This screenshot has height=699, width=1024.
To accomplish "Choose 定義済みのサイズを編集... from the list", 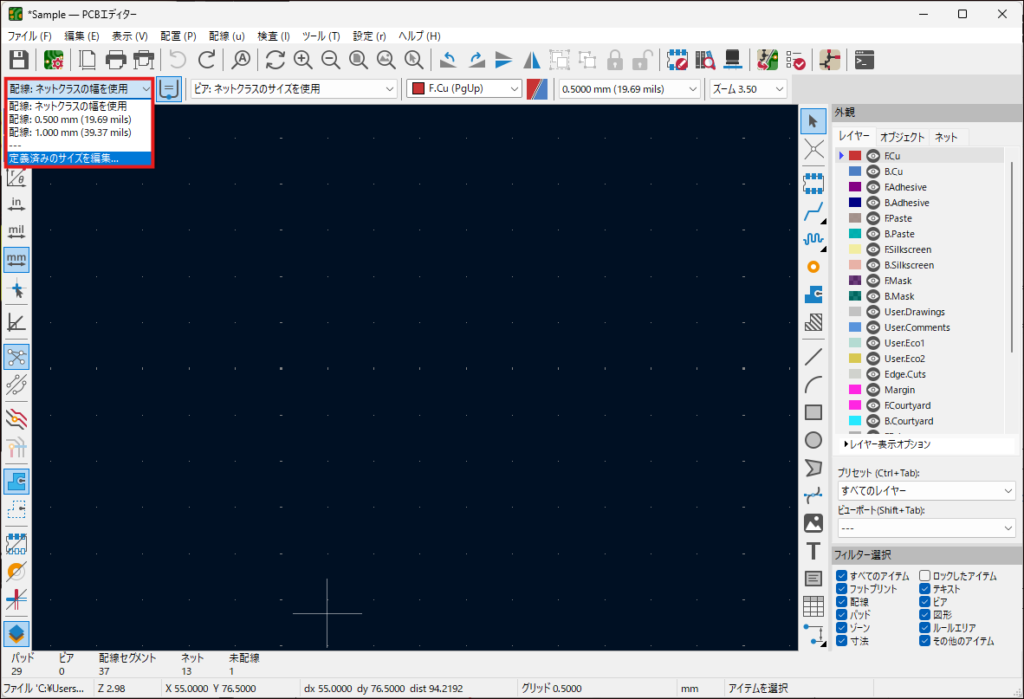I will [64, 158].
